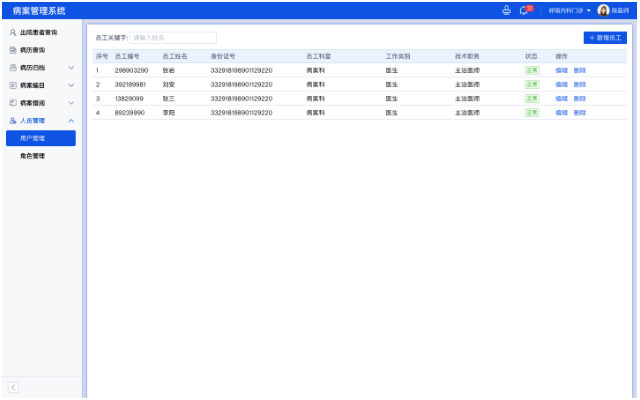Open 角色管理 in the sidebar
Image resolution: width=640 pixels, height=400 pixels.
click(x=33, y=156)
